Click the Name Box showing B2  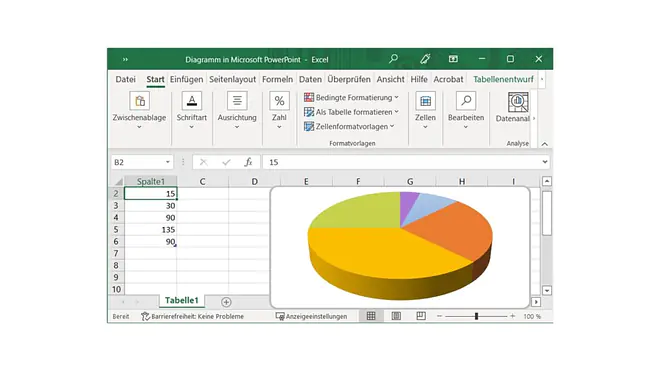(137, 162)
